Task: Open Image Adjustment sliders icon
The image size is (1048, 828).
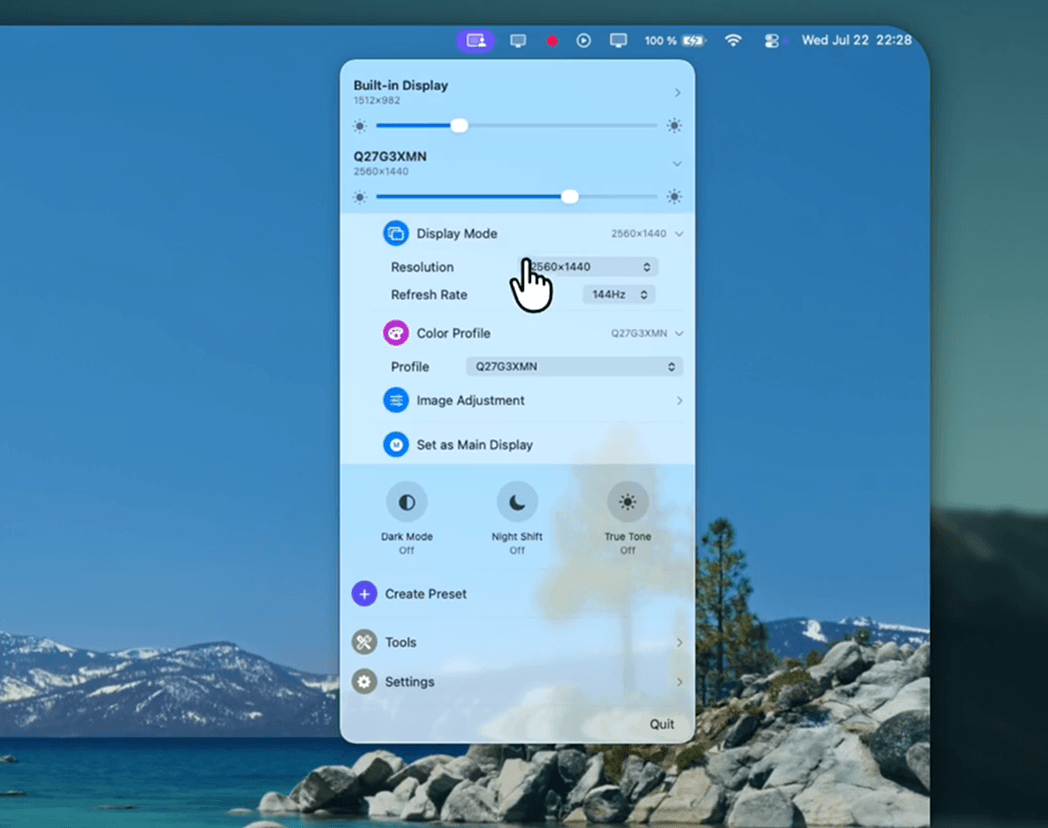Action: click(x=396, y=400)
